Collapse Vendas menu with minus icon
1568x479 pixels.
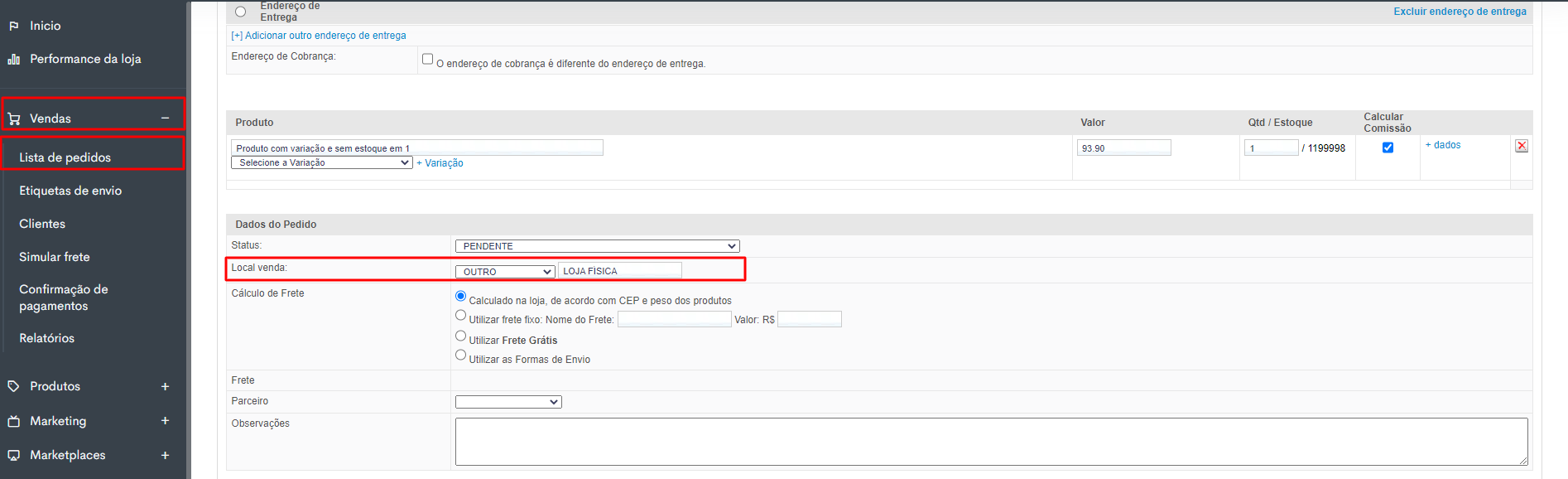[165, 119]
